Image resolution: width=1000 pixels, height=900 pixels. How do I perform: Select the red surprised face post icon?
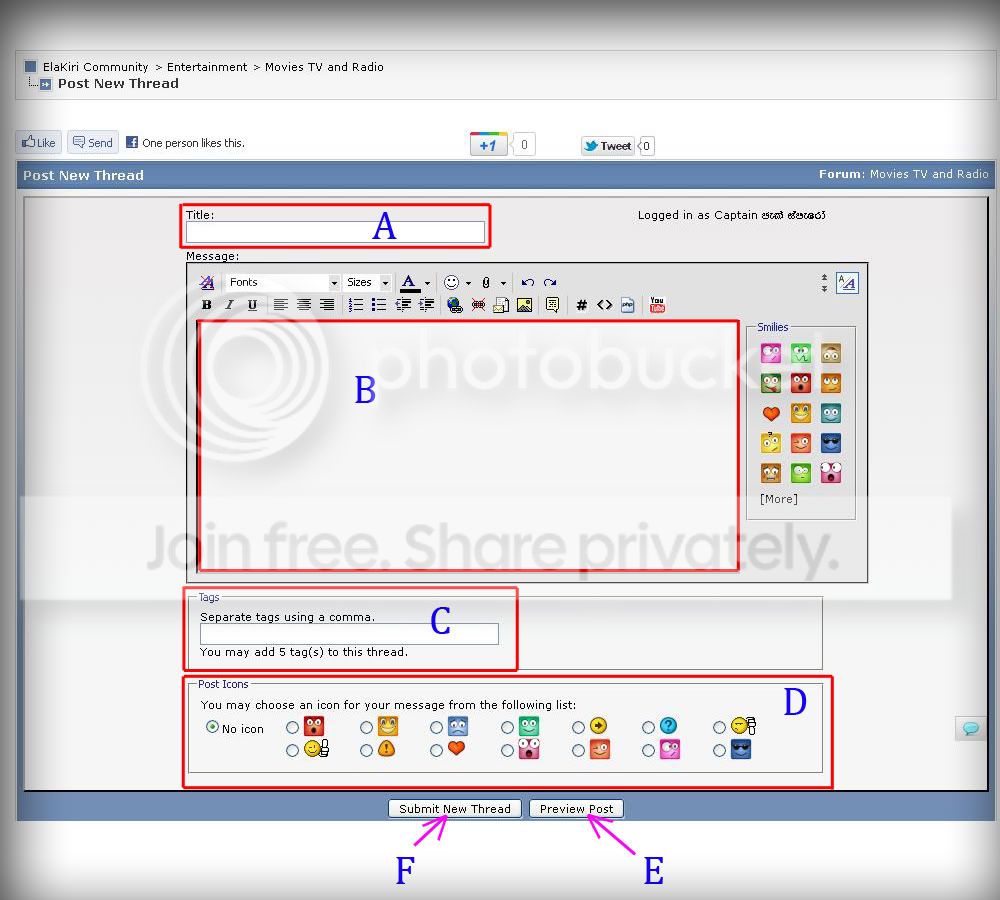pos(293,727)
